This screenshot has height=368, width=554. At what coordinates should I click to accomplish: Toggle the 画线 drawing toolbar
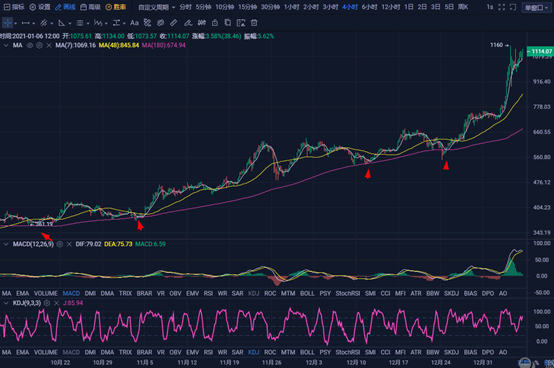pos(65,7)
